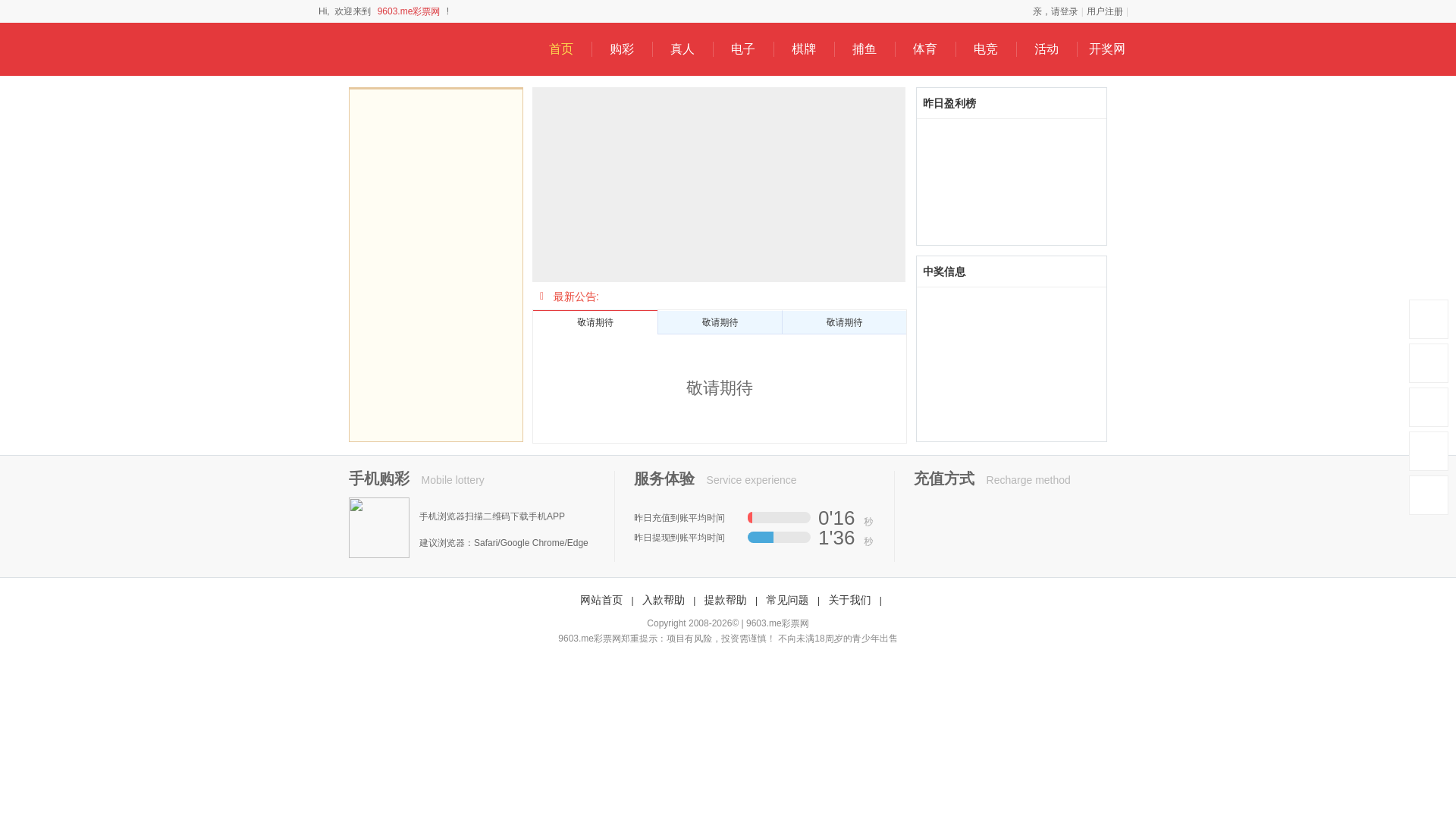Click the first floating sidebar button

tap(1429, 319)
